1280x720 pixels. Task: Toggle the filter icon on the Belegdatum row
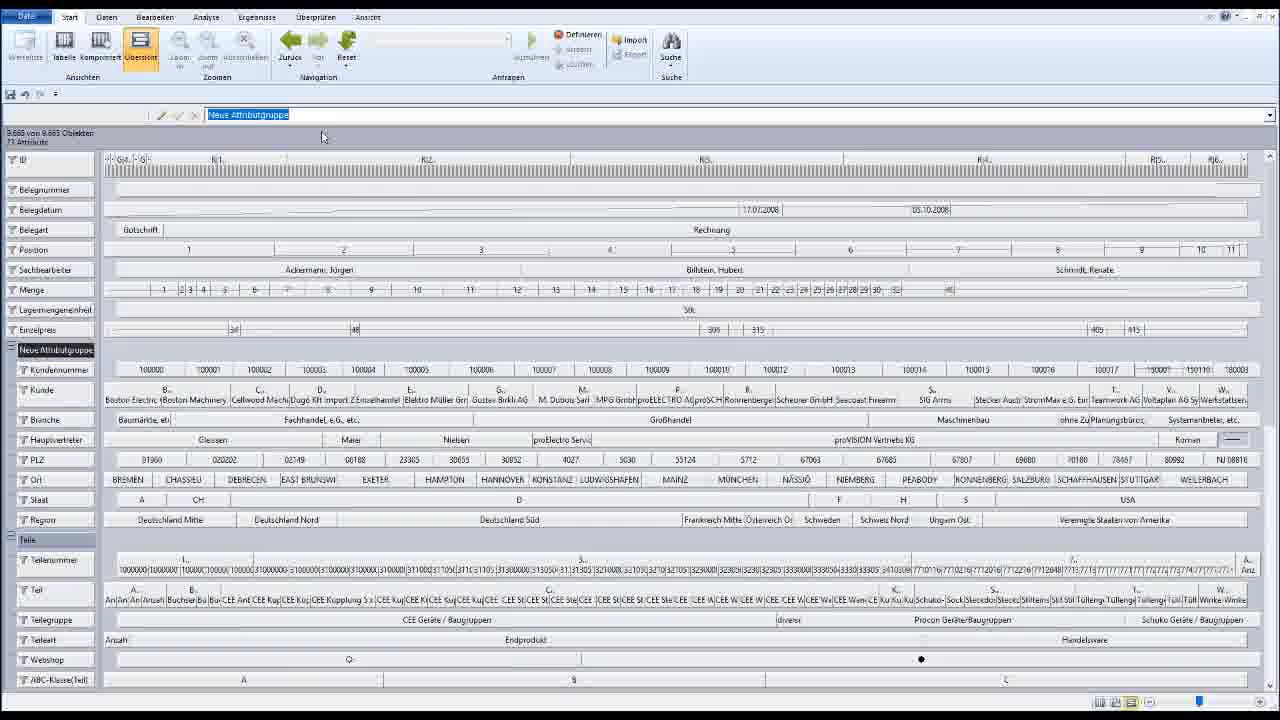12,210
